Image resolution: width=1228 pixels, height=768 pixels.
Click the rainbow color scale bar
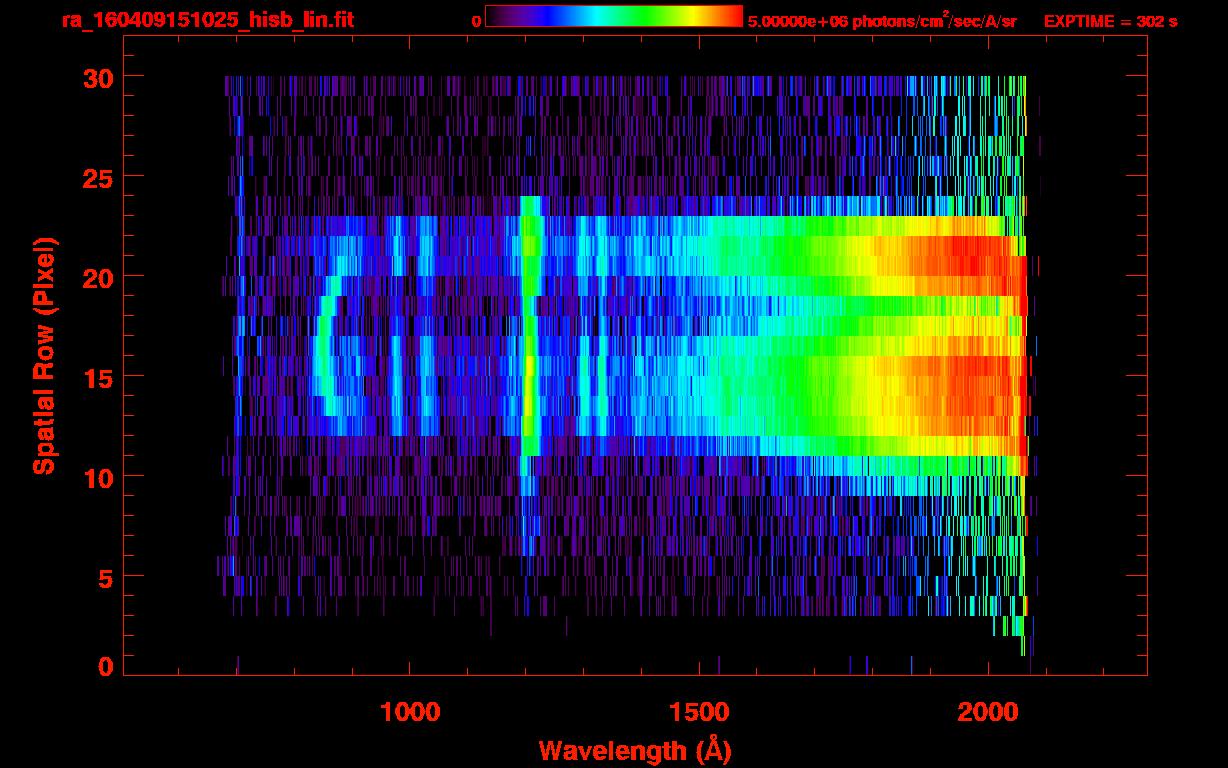(x=613, y=16)
